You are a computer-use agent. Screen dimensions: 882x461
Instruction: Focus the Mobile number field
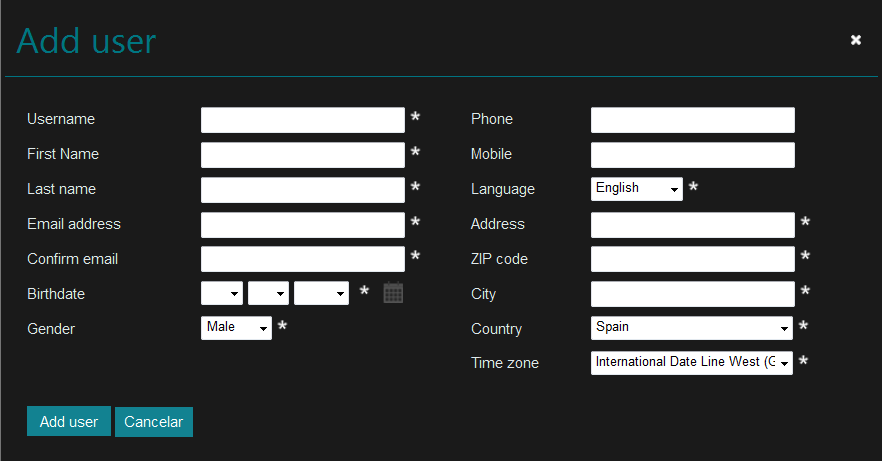coord(692,155)
